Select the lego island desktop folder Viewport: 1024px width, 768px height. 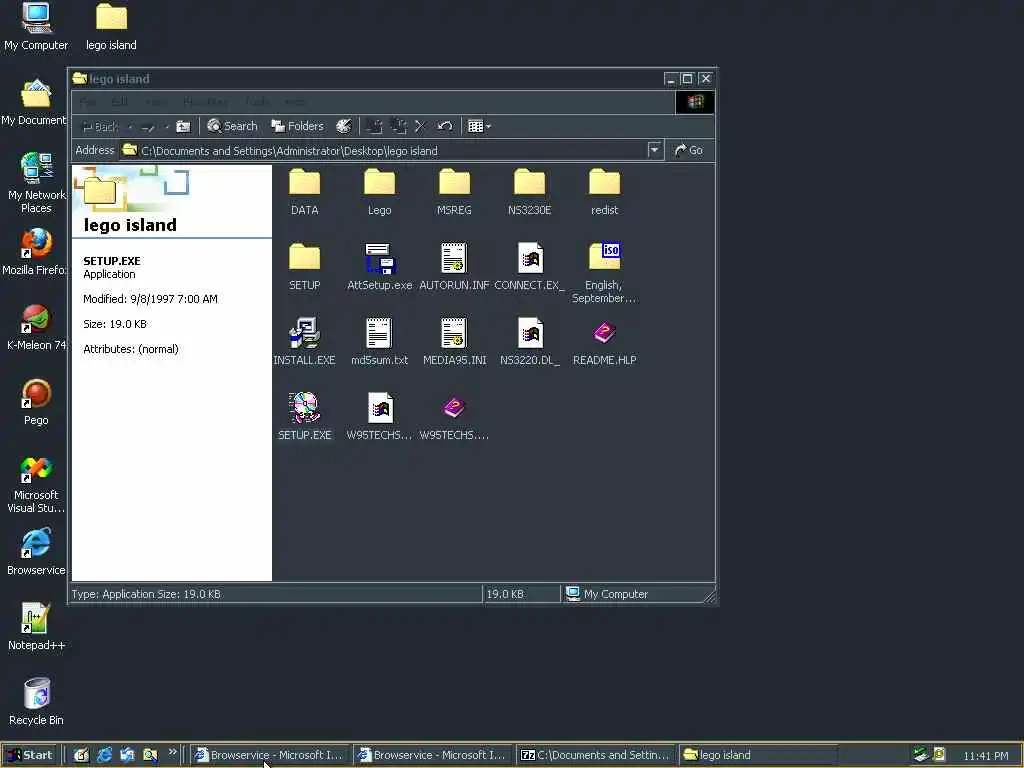tap(111, 27)
